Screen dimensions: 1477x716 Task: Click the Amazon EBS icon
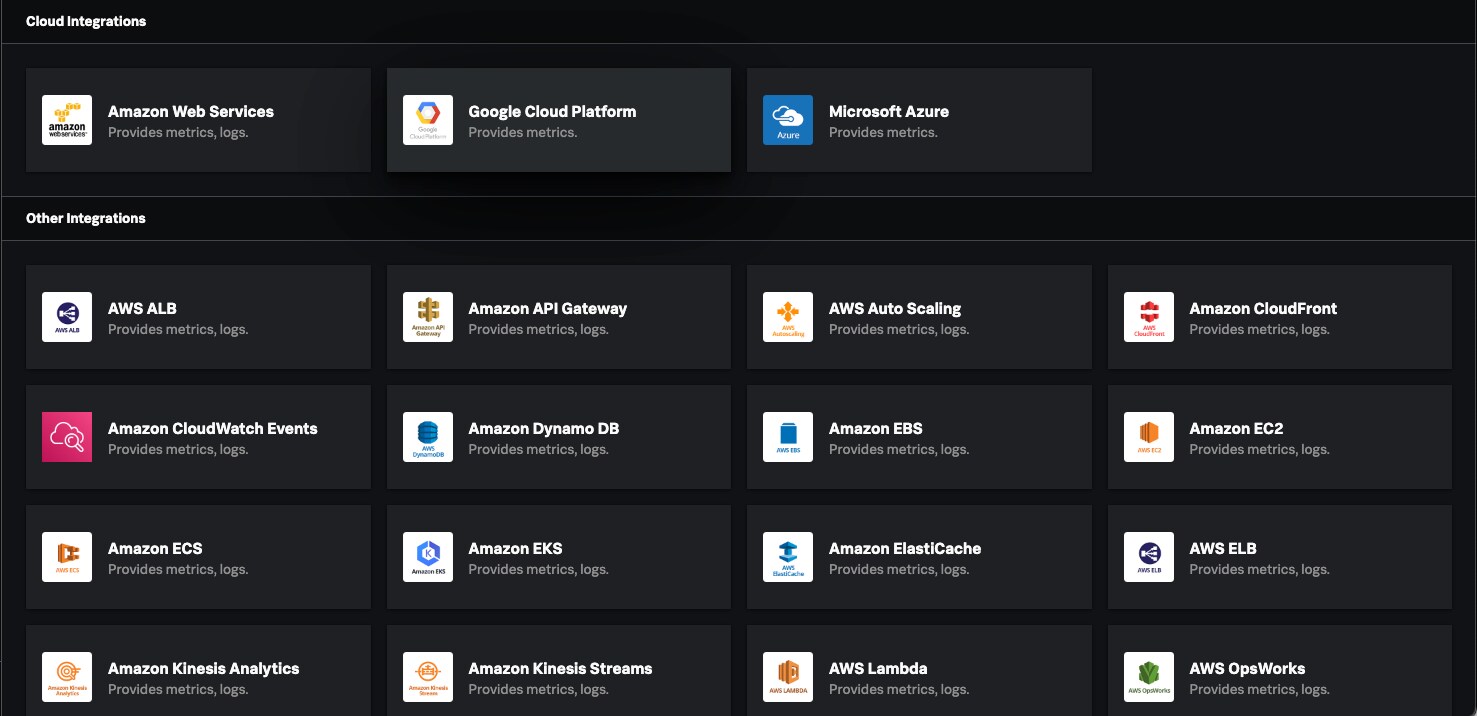coord(788,437)
